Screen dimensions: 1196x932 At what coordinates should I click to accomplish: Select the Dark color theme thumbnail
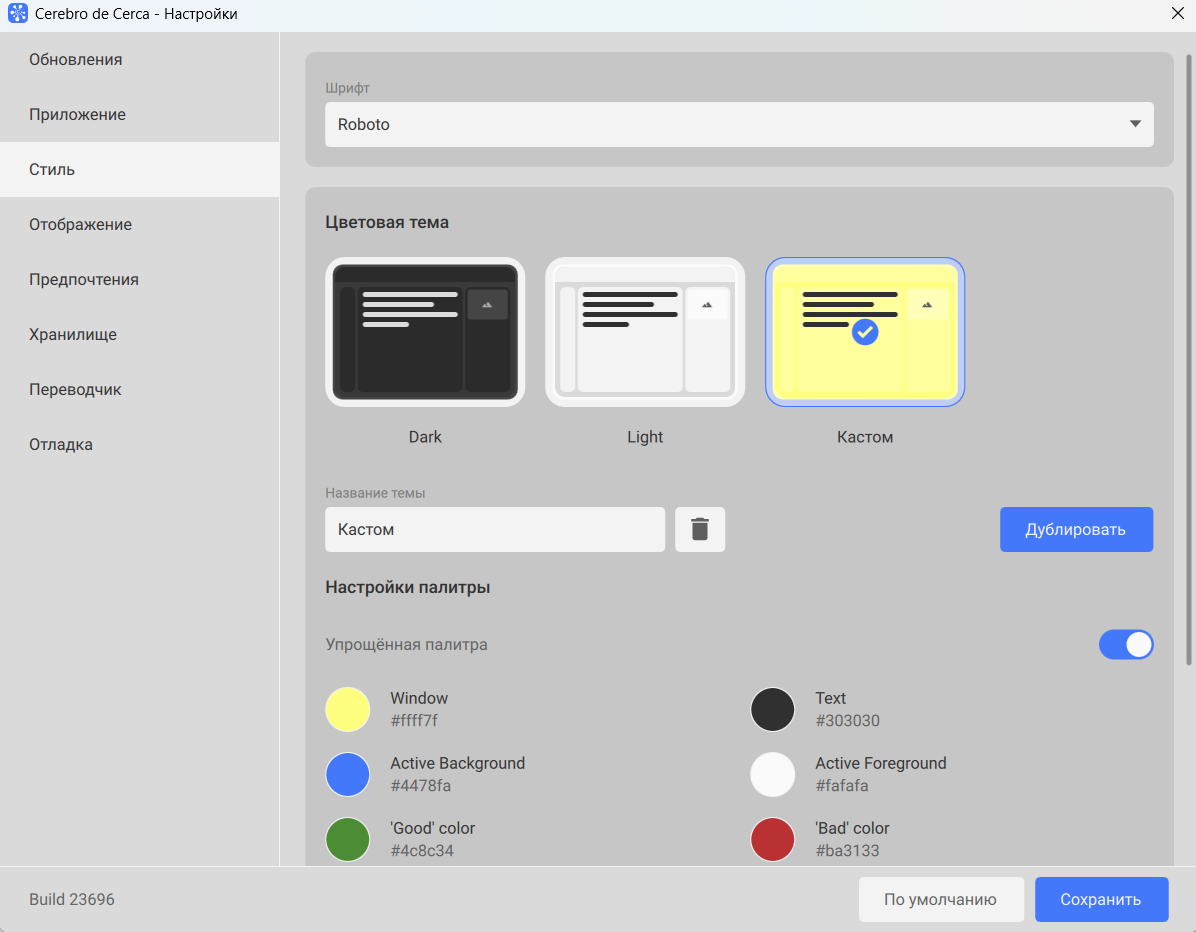coord(425,332)
